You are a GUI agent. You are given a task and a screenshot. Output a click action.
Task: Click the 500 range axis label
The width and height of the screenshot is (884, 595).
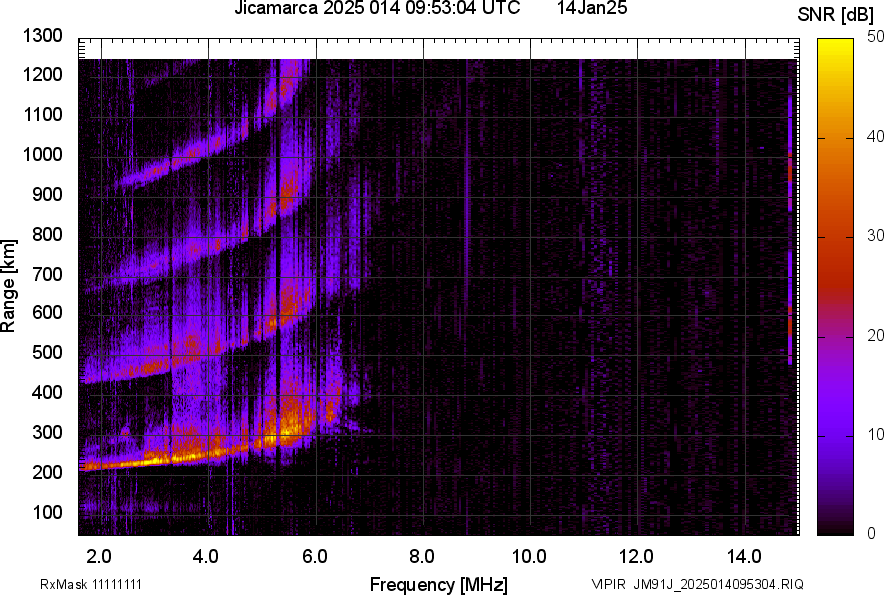[x=47, y=352]
